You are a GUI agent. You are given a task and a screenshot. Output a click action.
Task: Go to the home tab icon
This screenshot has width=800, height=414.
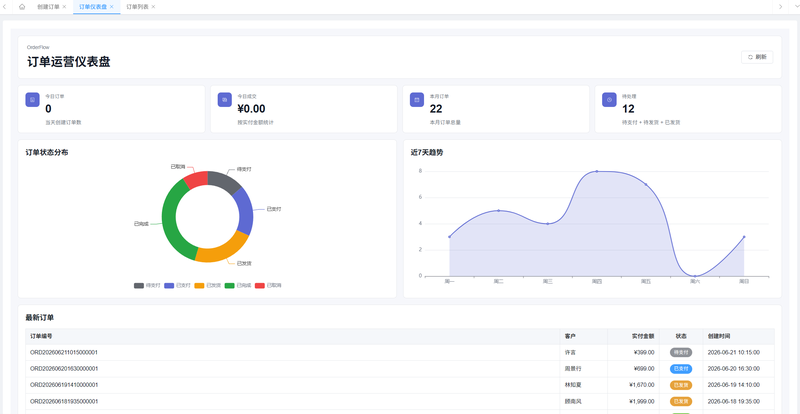pyautogui.click(x=22, y=7)
